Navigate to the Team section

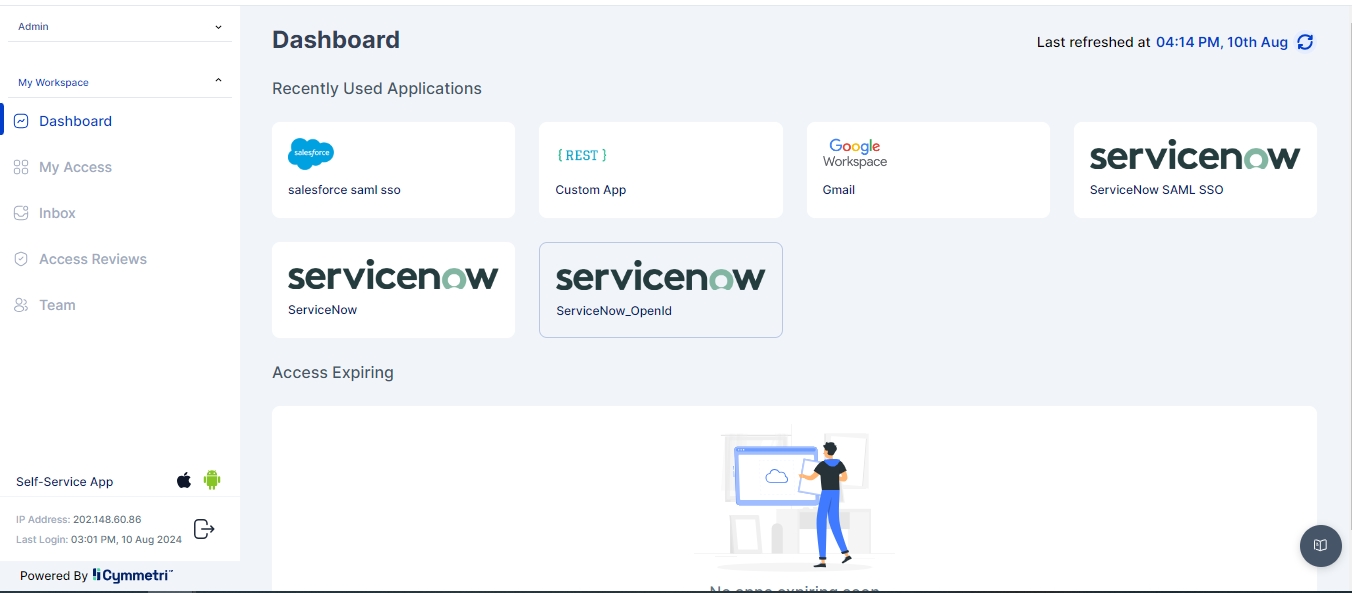pos(57,305)
